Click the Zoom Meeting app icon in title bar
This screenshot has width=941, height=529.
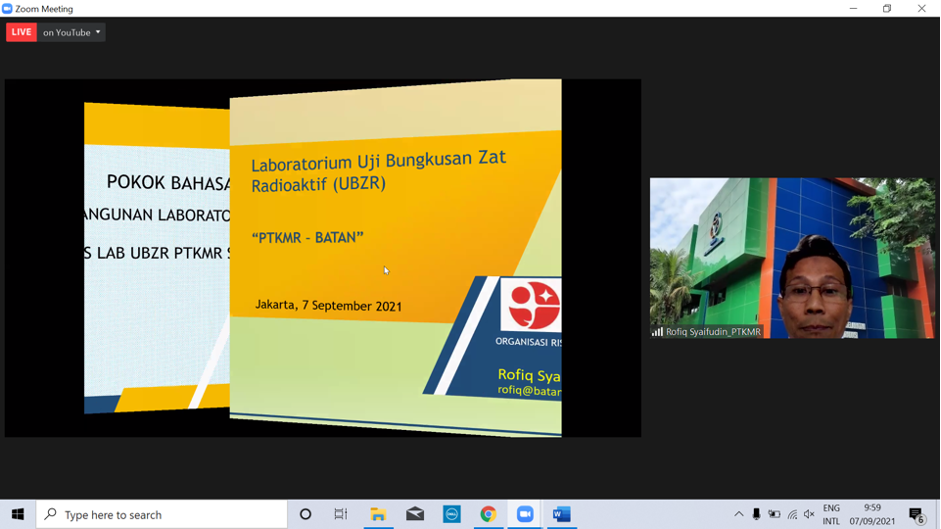click(x=7, y=8)
